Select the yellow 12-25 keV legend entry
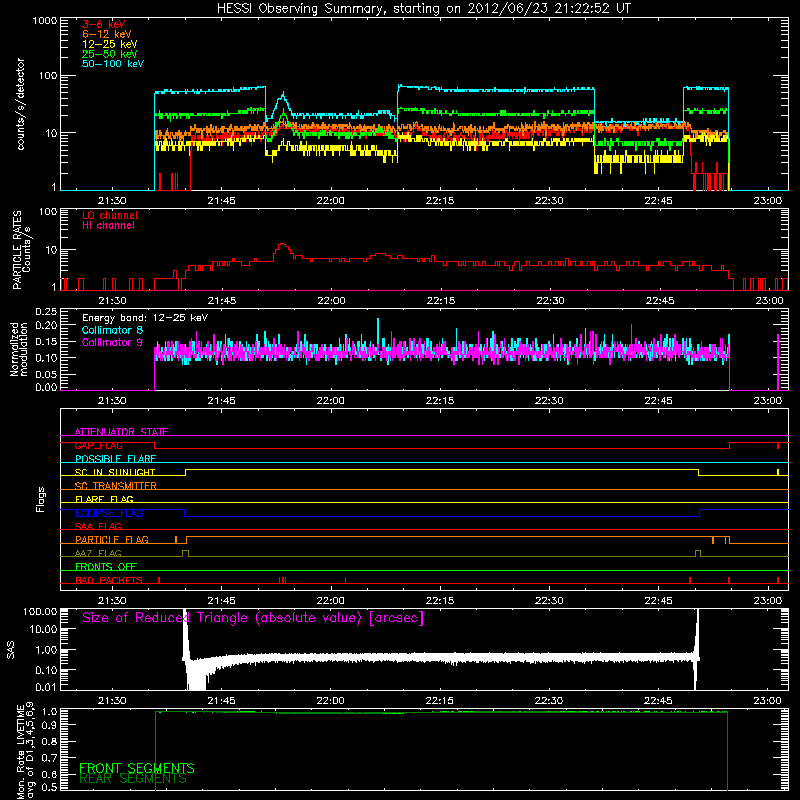The width and height of the screenshot is (800, 800). 110,44
